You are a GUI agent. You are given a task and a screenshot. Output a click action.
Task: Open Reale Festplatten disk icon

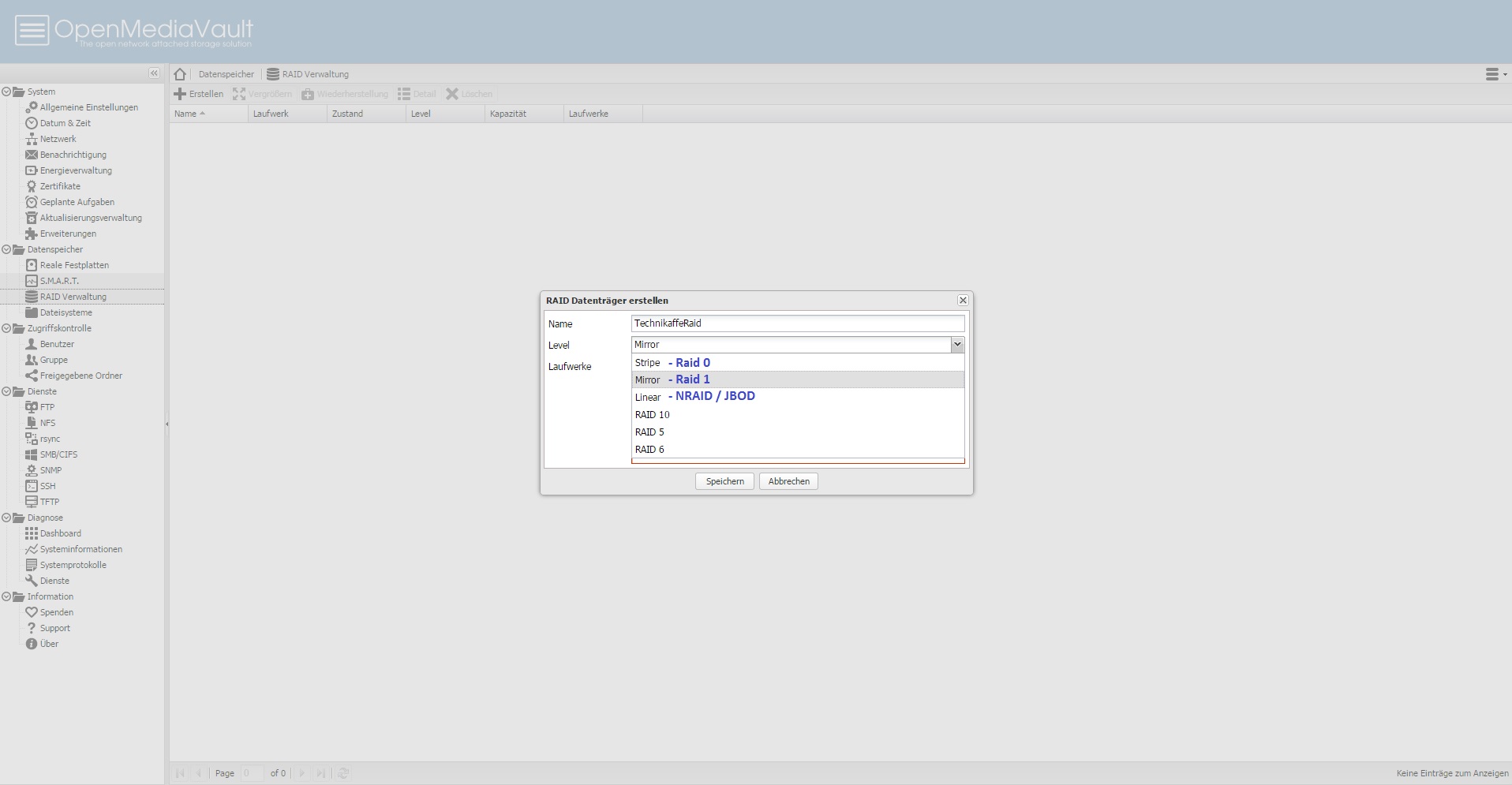click(32, 265)
